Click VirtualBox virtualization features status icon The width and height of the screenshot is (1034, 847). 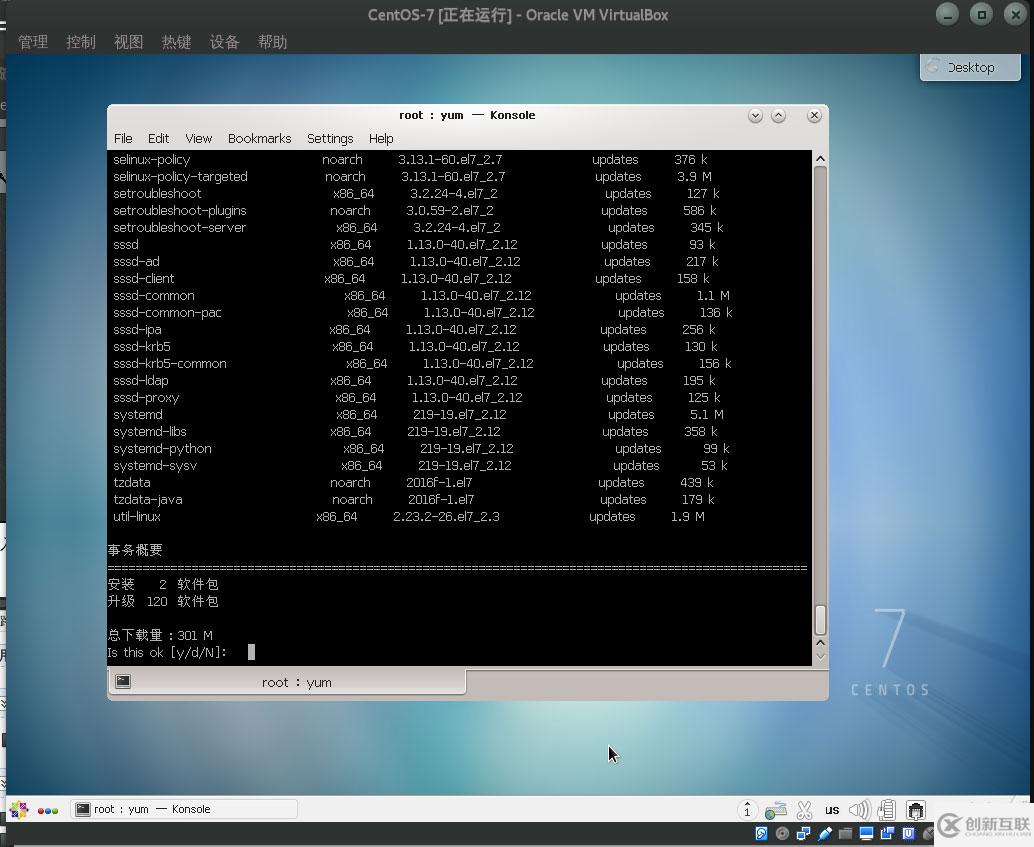tap(909, 834)
